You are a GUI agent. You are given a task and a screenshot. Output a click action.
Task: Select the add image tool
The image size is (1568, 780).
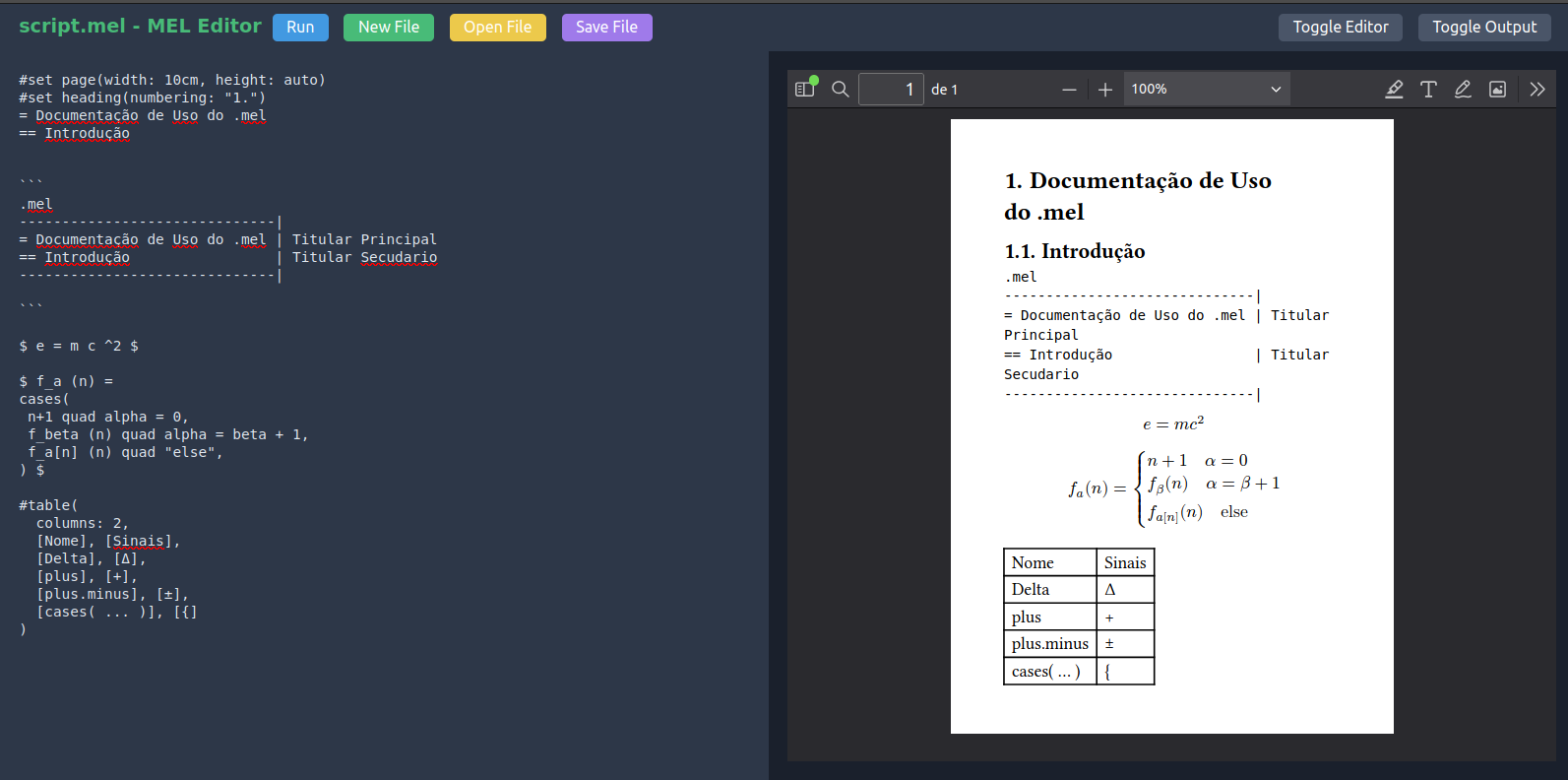[1497, 90]
